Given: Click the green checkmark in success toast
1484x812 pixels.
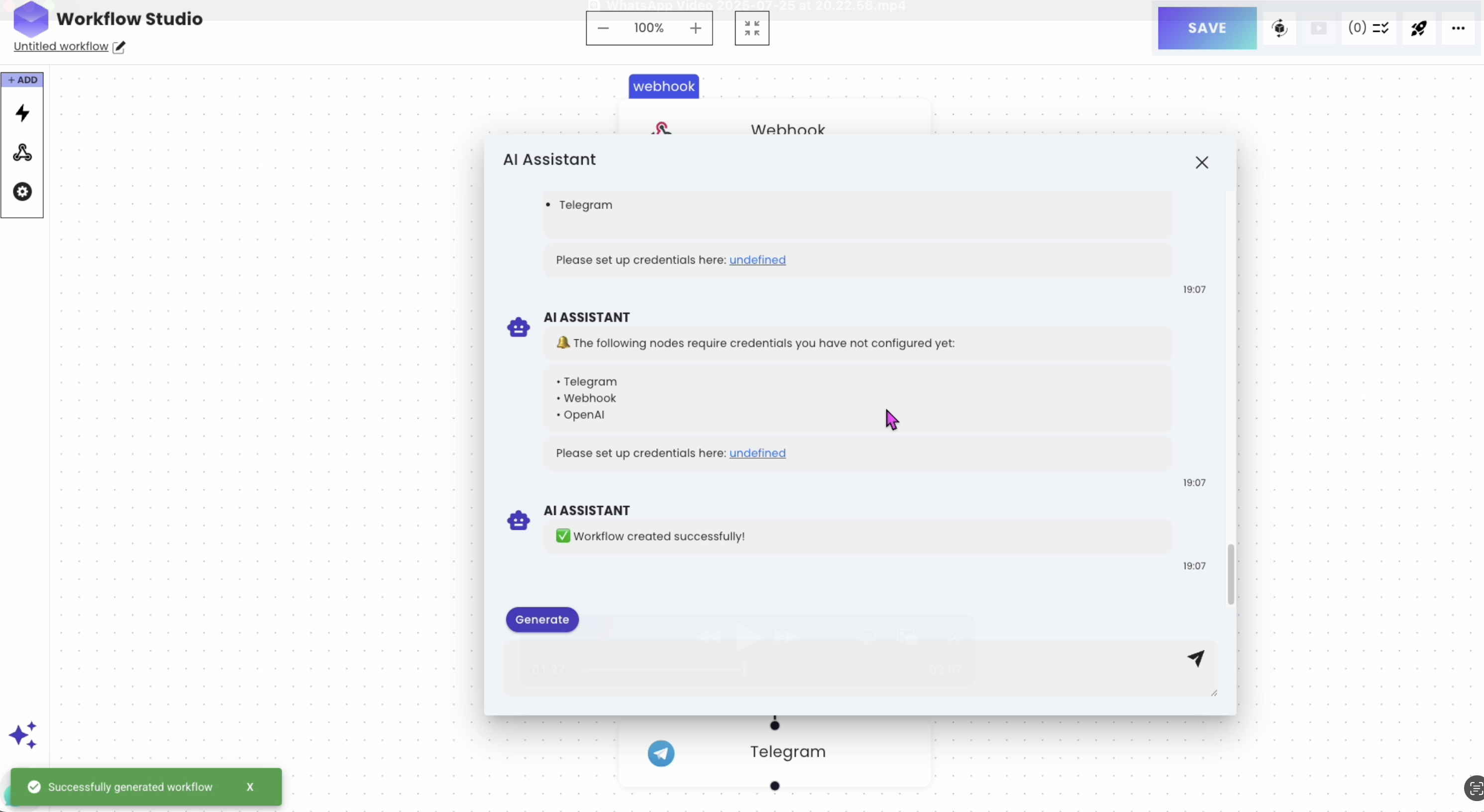Looking at the screenshot, I should click(x=34, y=787).
